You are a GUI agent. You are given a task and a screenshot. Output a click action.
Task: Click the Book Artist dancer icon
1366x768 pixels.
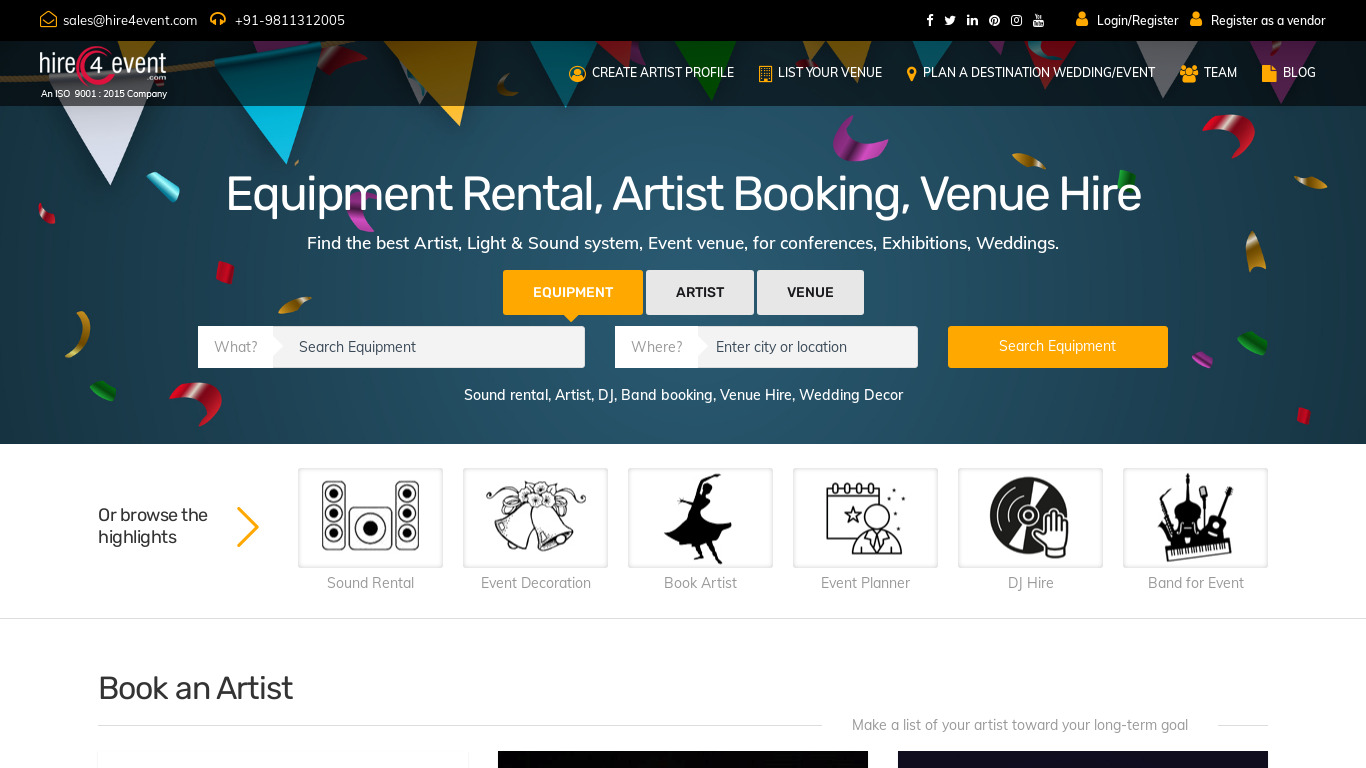[x=700, y=517]
